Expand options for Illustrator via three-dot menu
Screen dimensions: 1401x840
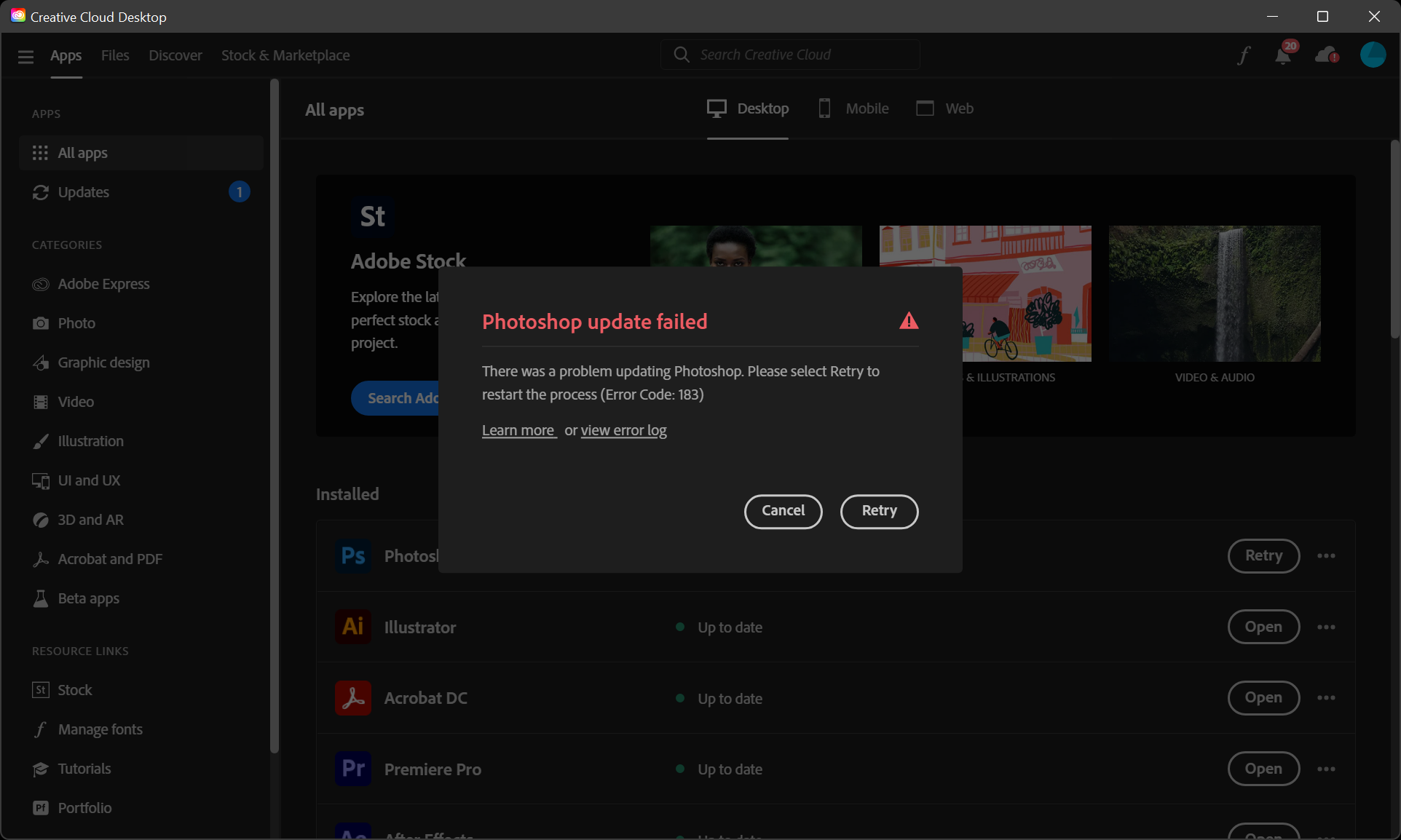1327,627
